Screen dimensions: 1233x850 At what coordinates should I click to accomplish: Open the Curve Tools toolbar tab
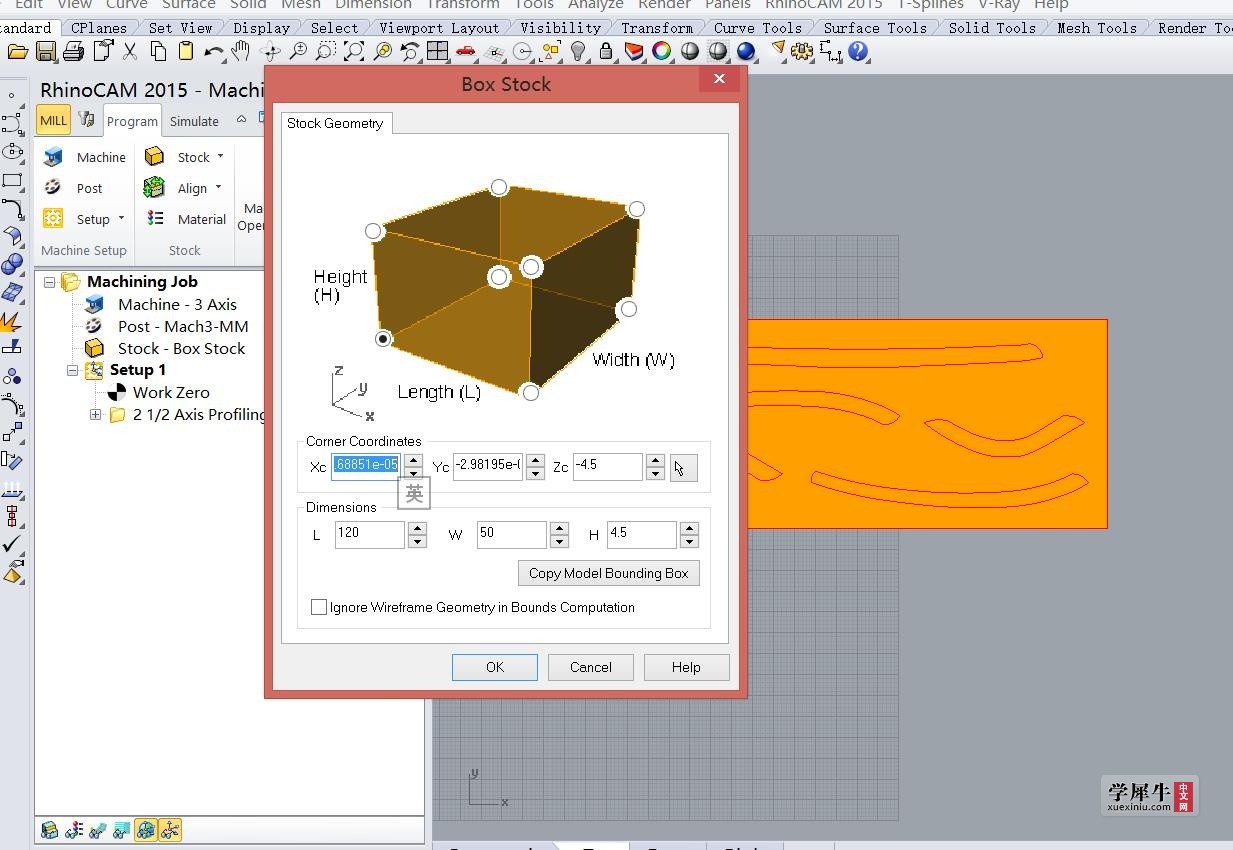click(x=758, y=27)
